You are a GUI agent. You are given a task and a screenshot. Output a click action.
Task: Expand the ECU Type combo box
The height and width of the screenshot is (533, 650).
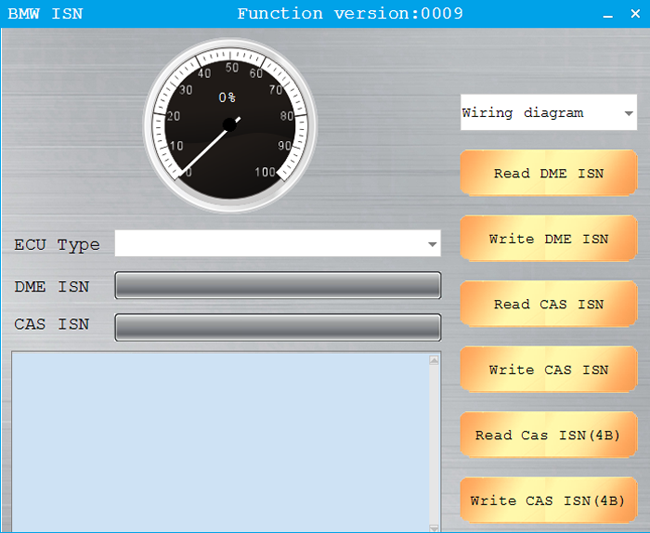tap(278, 243)
